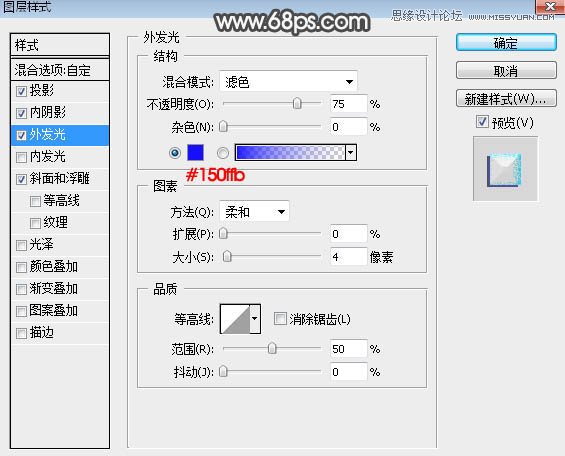Screen dimensions: 565x456
Task: Click the 杂色(N) noise slider handle
Action: (223, 126)
